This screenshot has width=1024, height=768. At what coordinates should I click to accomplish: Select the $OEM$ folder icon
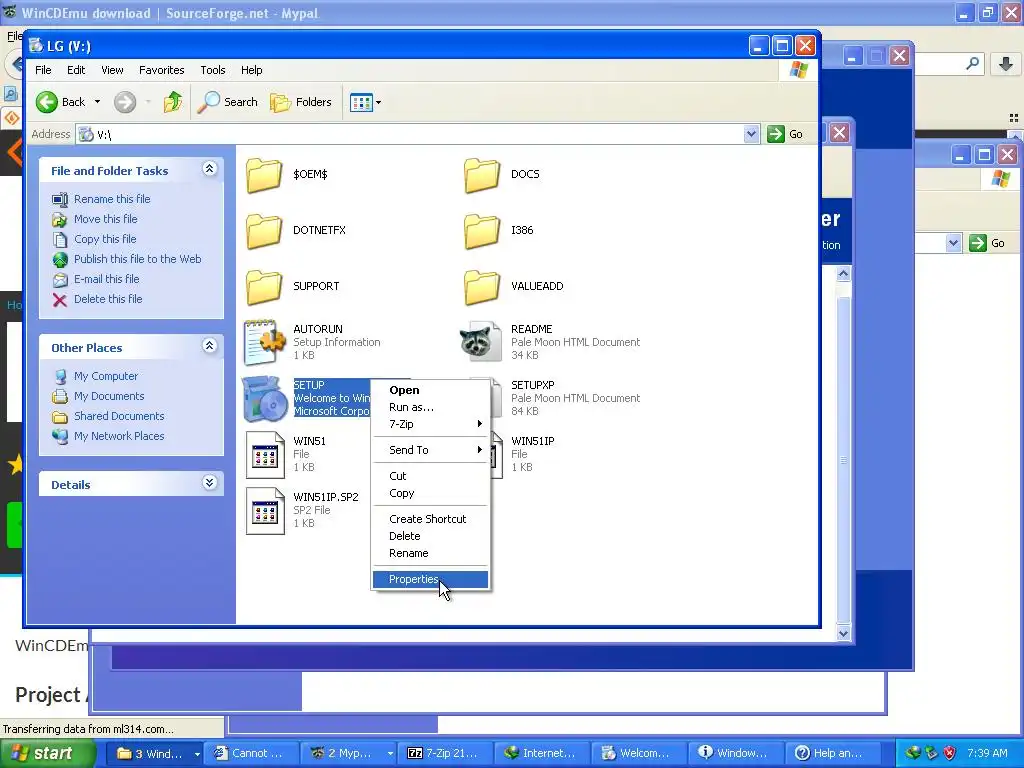[x=264, y=174]
